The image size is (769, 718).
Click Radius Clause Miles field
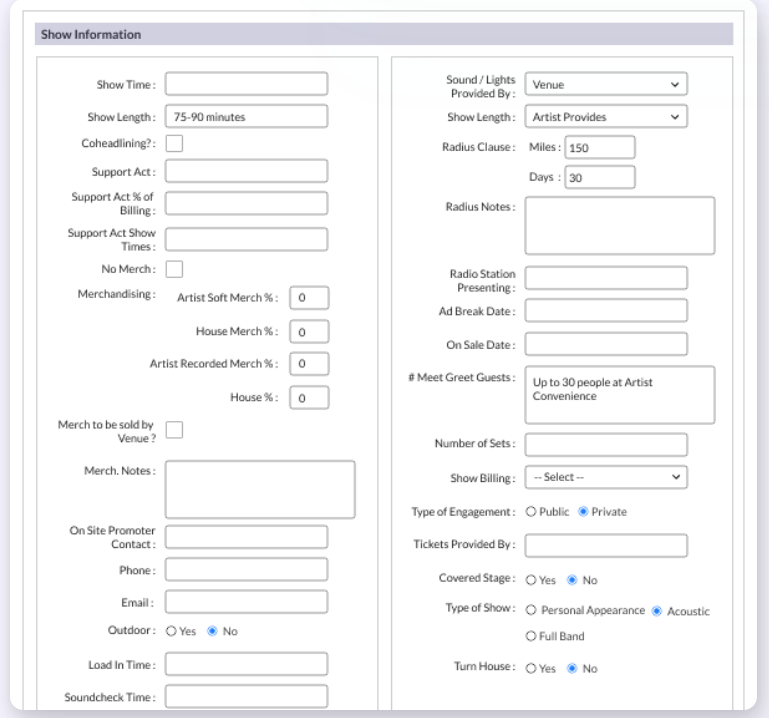coord(600,147)
